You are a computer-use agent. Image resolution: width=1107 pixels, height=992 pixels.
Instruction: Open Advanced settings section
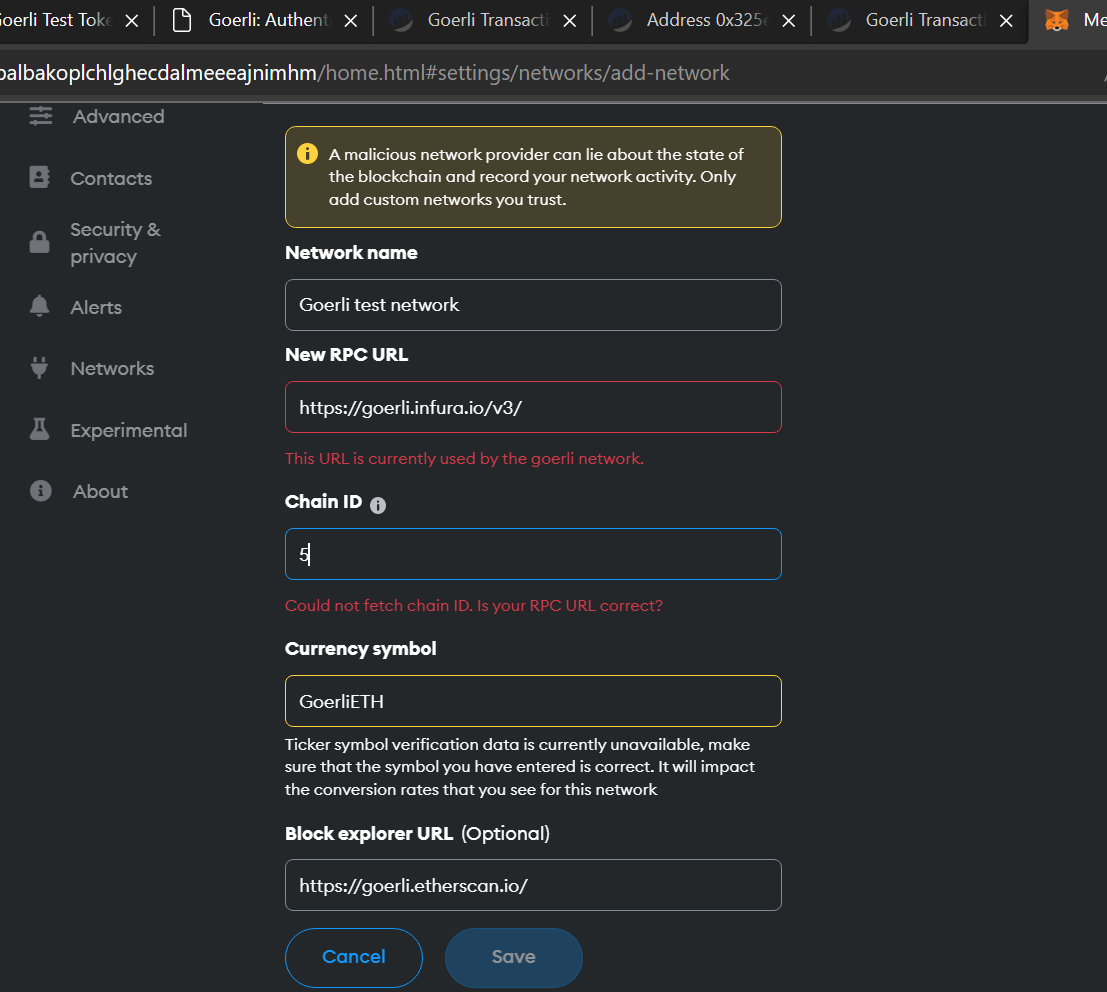tap(119, 116)
